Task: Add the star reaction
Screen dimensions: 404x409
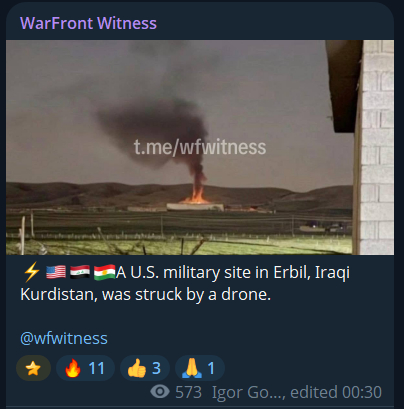Action: coord(33,368)
